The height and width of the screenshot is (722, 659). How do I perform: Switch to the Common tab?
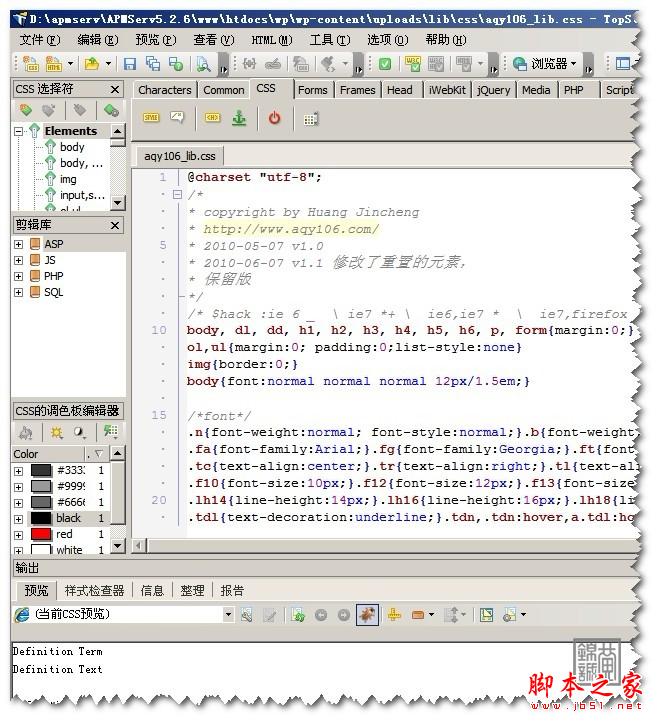coord(224,90)
